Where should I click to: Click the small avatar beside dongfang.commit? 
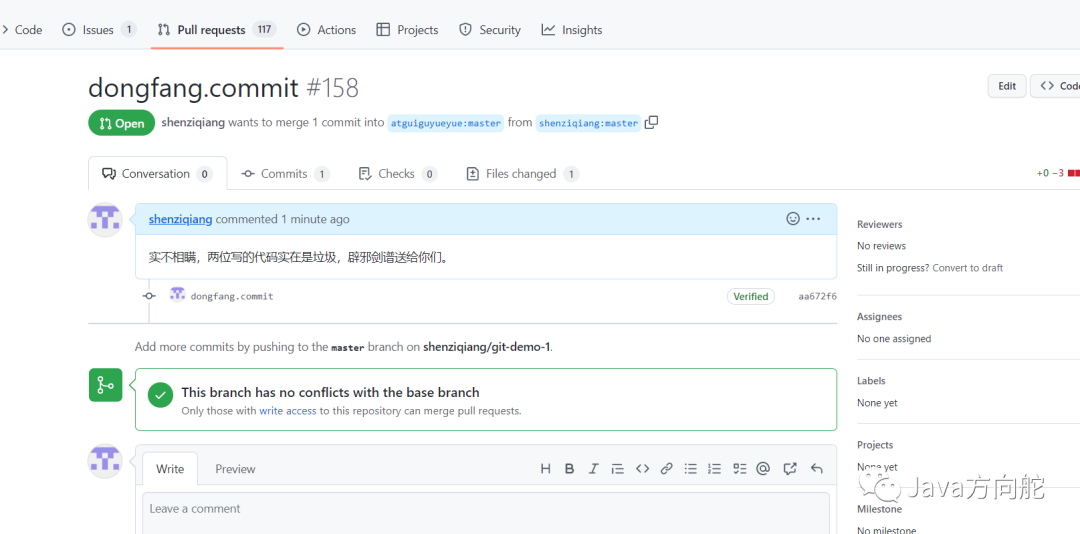pos(177,294)
